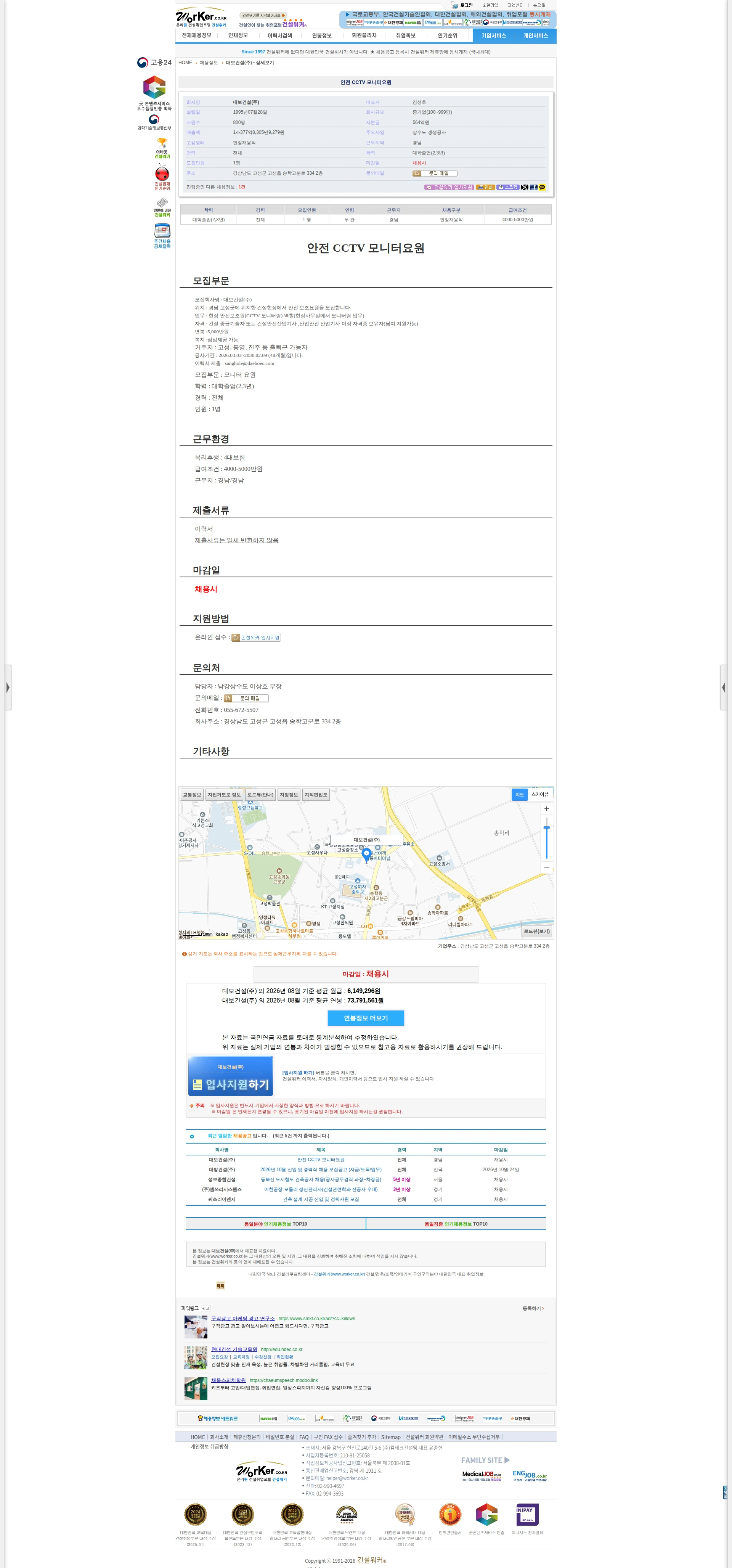Share posting via KakaoTalk icon
The width and height of the screenshot is (732, 1568).
pos(542,188)
